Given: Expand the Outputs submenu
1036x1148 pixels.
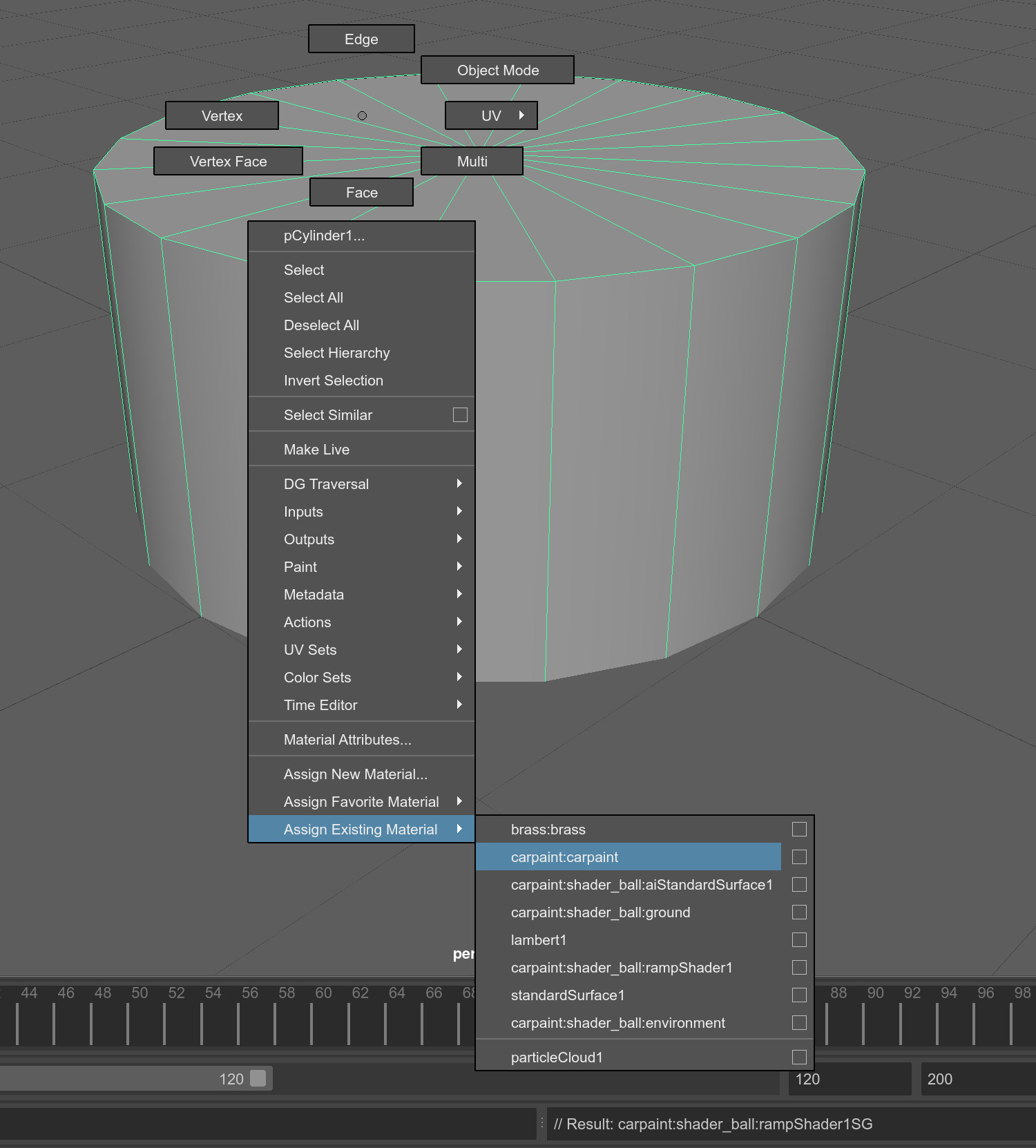Looking at the screenshot, I should pos(361,539).
